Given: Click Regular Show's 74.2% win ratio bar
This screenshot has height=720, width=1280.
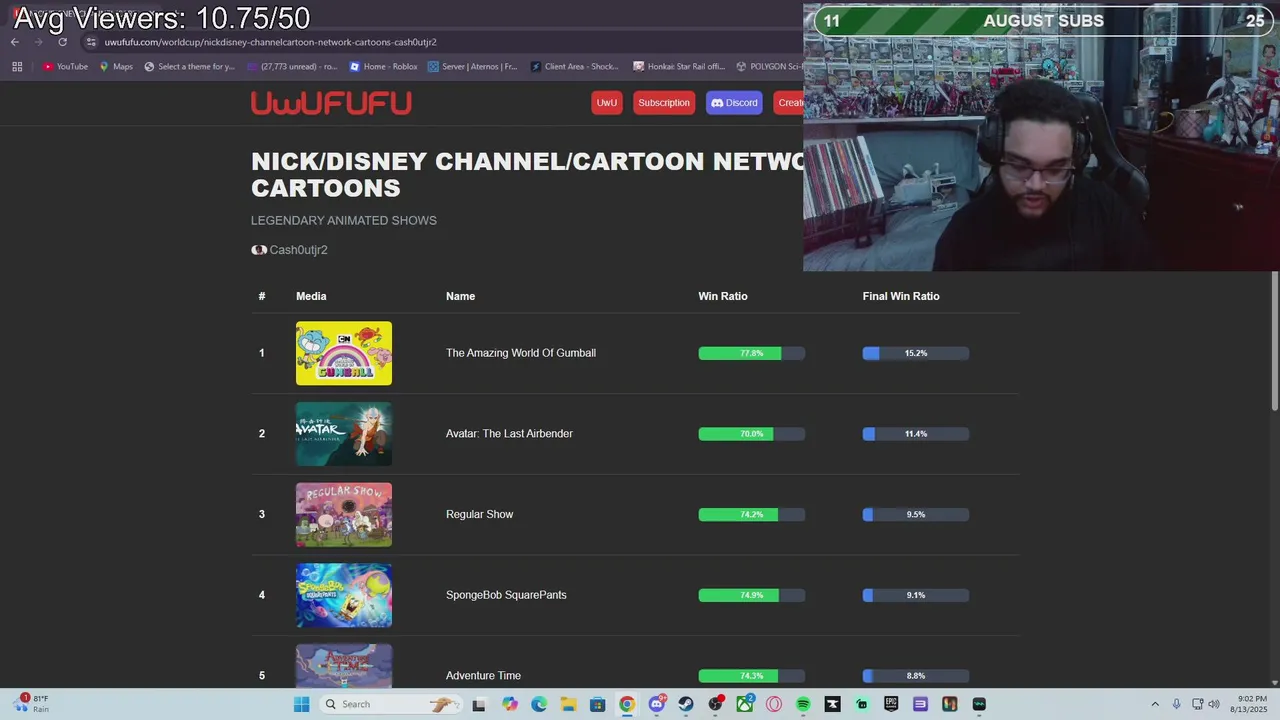Looking at the screenshot, I should (x=752, y=514).
